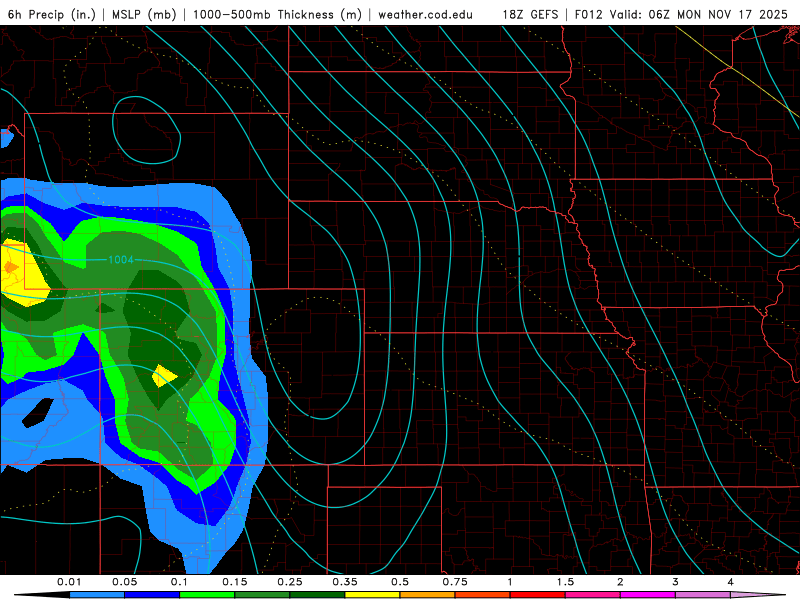Viewport: 800px width, 600px height.
Task: Click the small yellow diamond precipitation maximum
Action: [x=165, y=376]
